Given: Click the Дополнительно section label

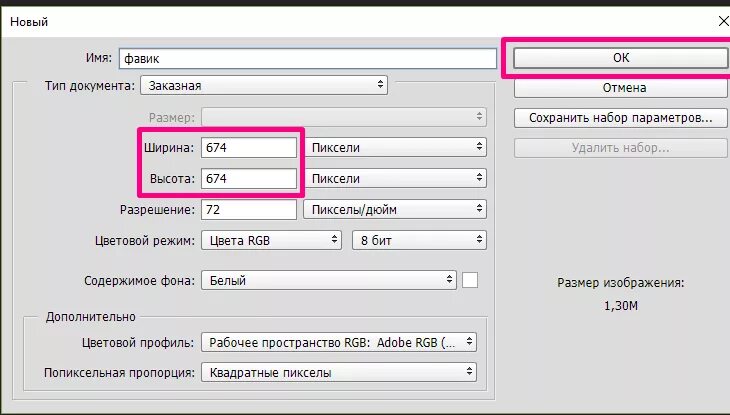Looking at the screenshot, I should coord(91,317).
